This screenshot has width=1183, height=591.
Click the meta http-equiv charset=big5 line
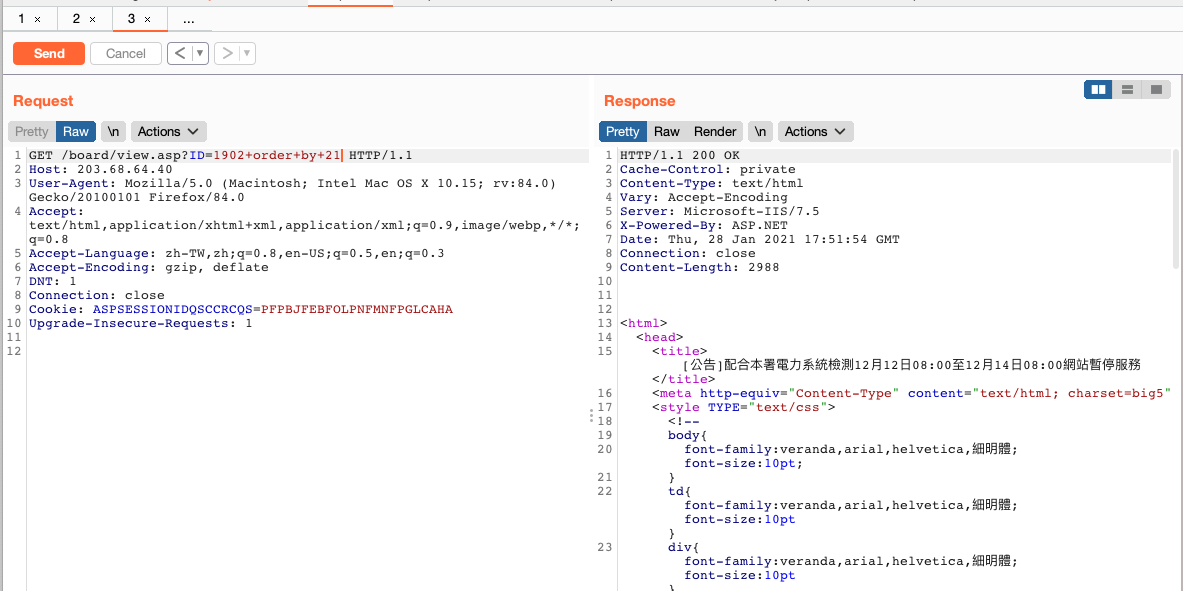click(x=911, y=393)
